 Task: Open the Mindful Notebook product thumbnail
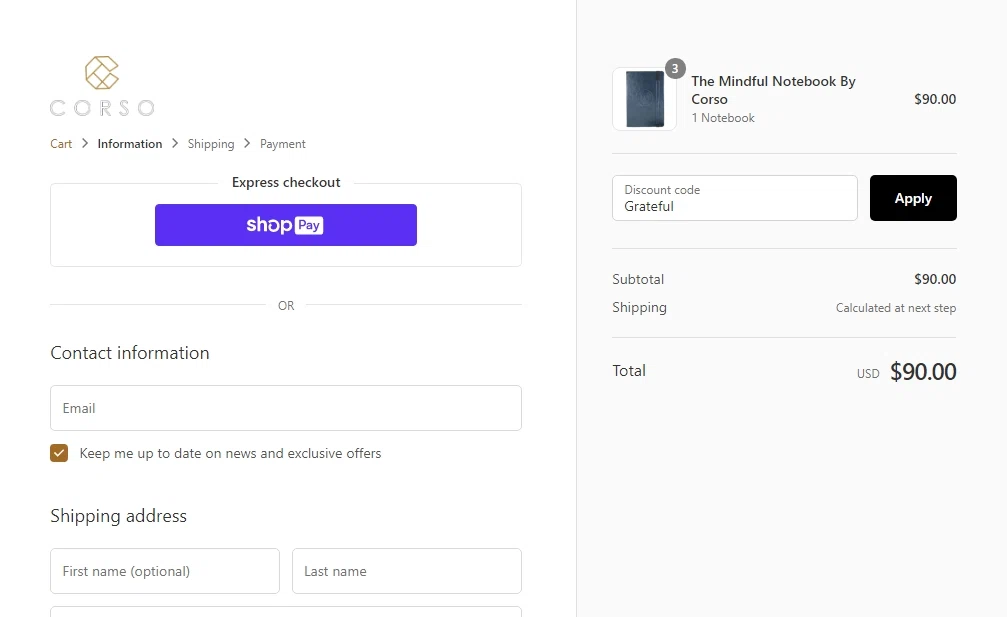click(644, 99)
